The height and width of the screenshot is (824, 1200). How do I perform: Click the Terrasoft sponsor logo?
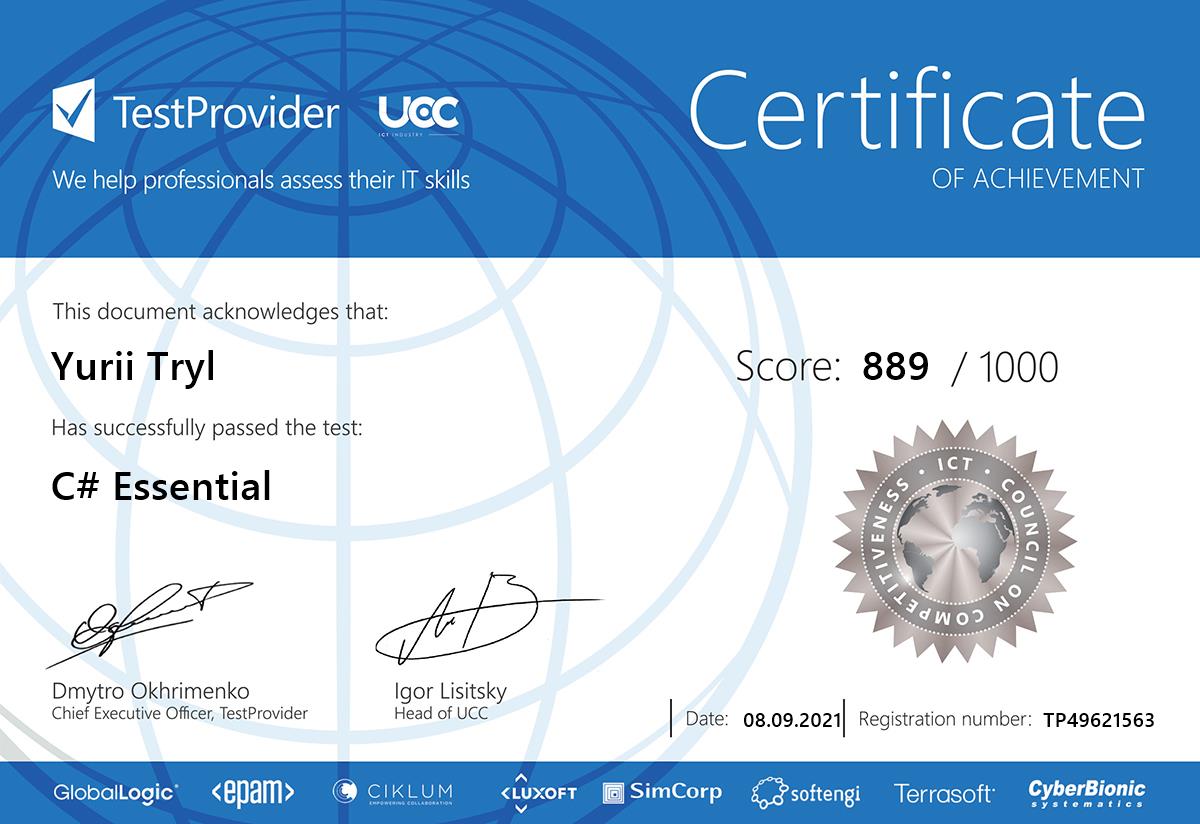(x=944, y=793)
